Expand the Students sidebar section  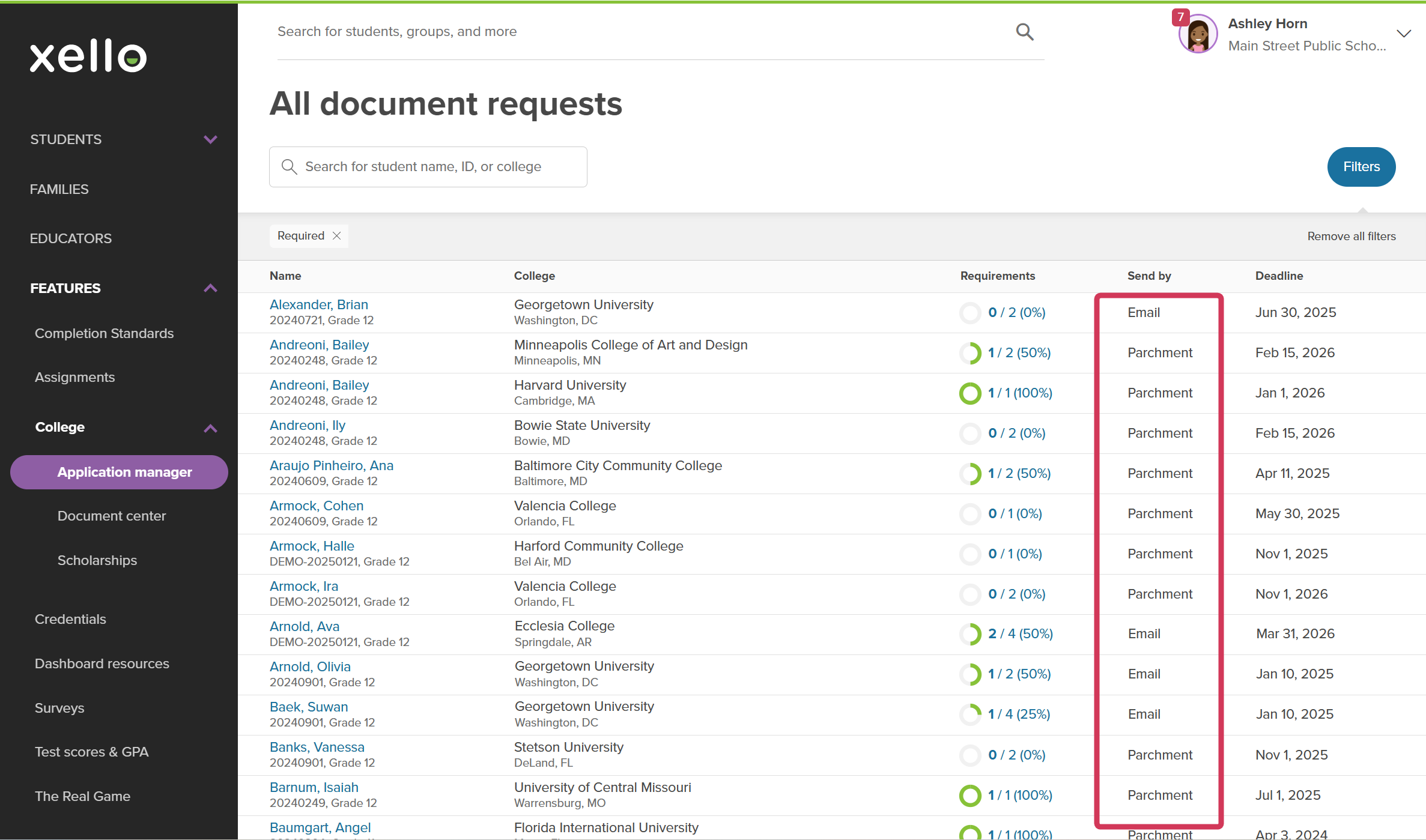[210, 139]
